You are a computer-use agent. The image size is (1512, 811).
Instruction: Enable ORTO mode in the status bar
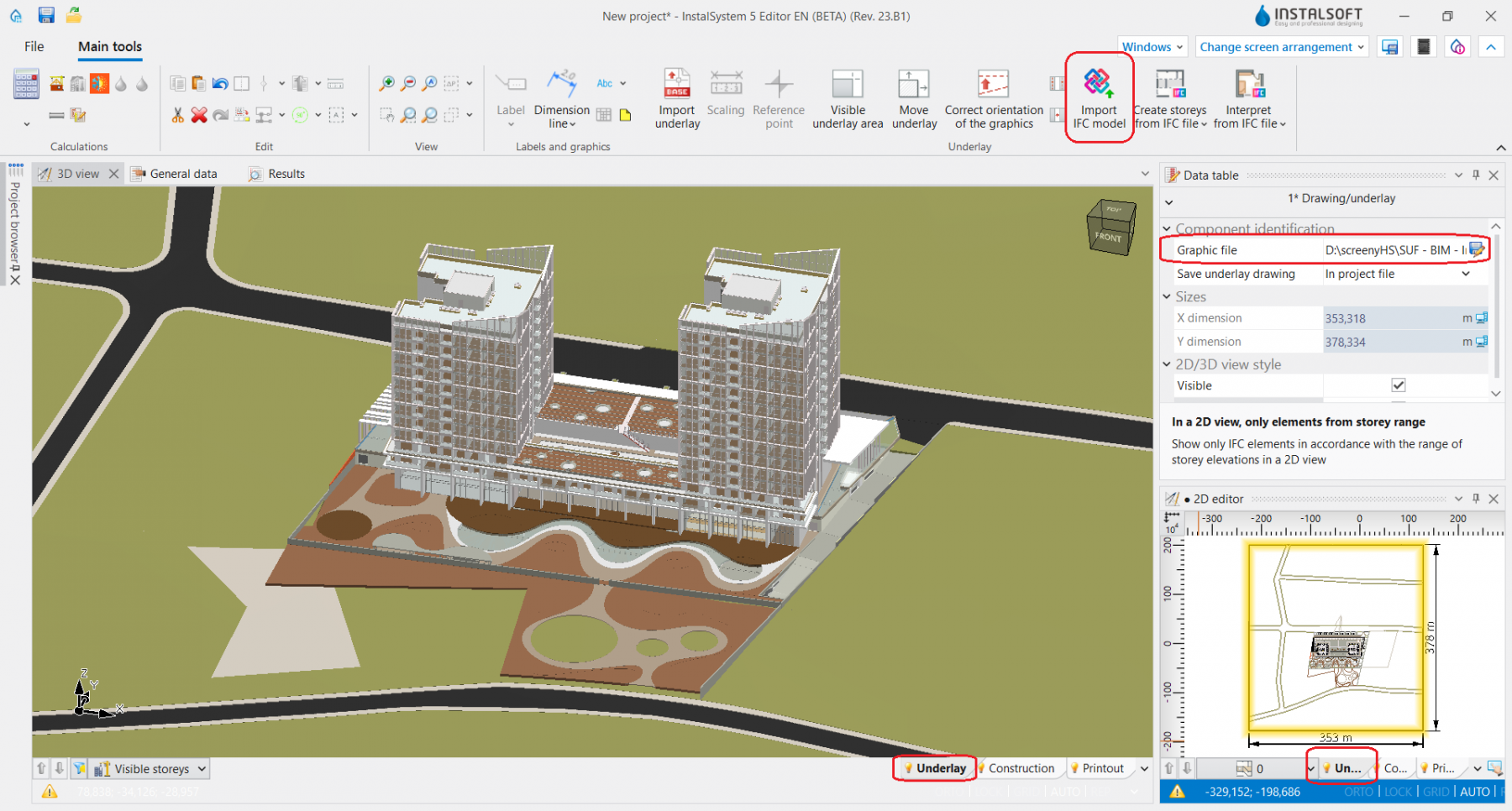[x=1358, y=791]
